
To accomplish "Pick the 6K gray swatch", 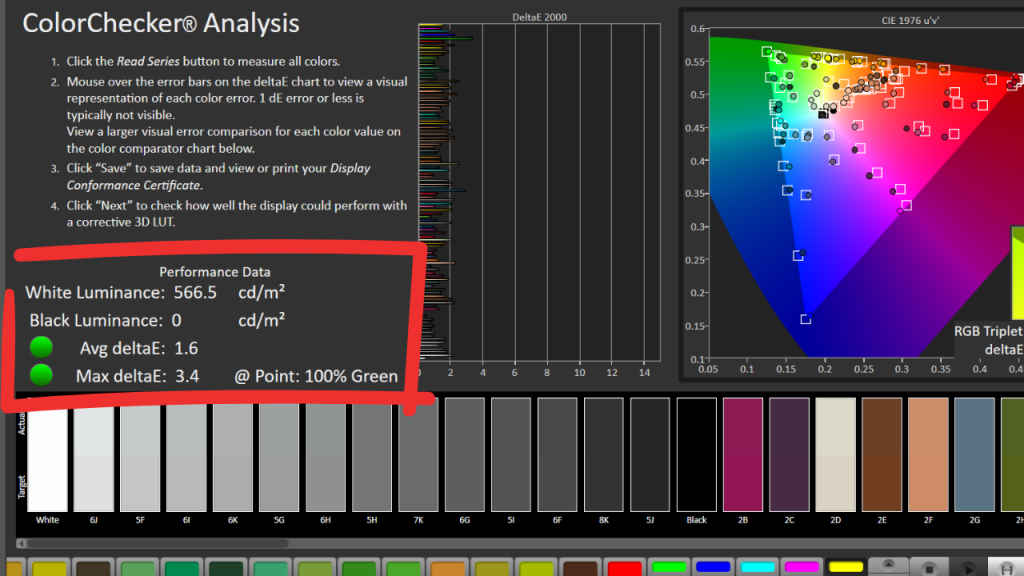I will click(x=232, y=455).
